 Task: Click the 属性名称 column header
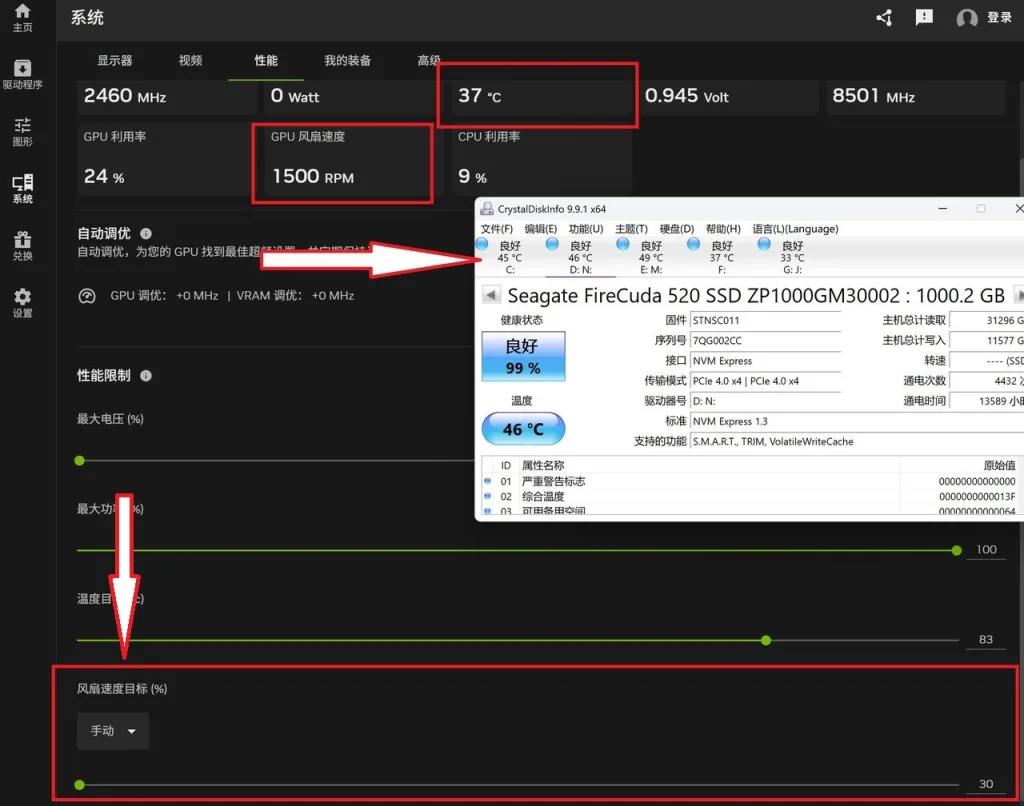[543, 465]
